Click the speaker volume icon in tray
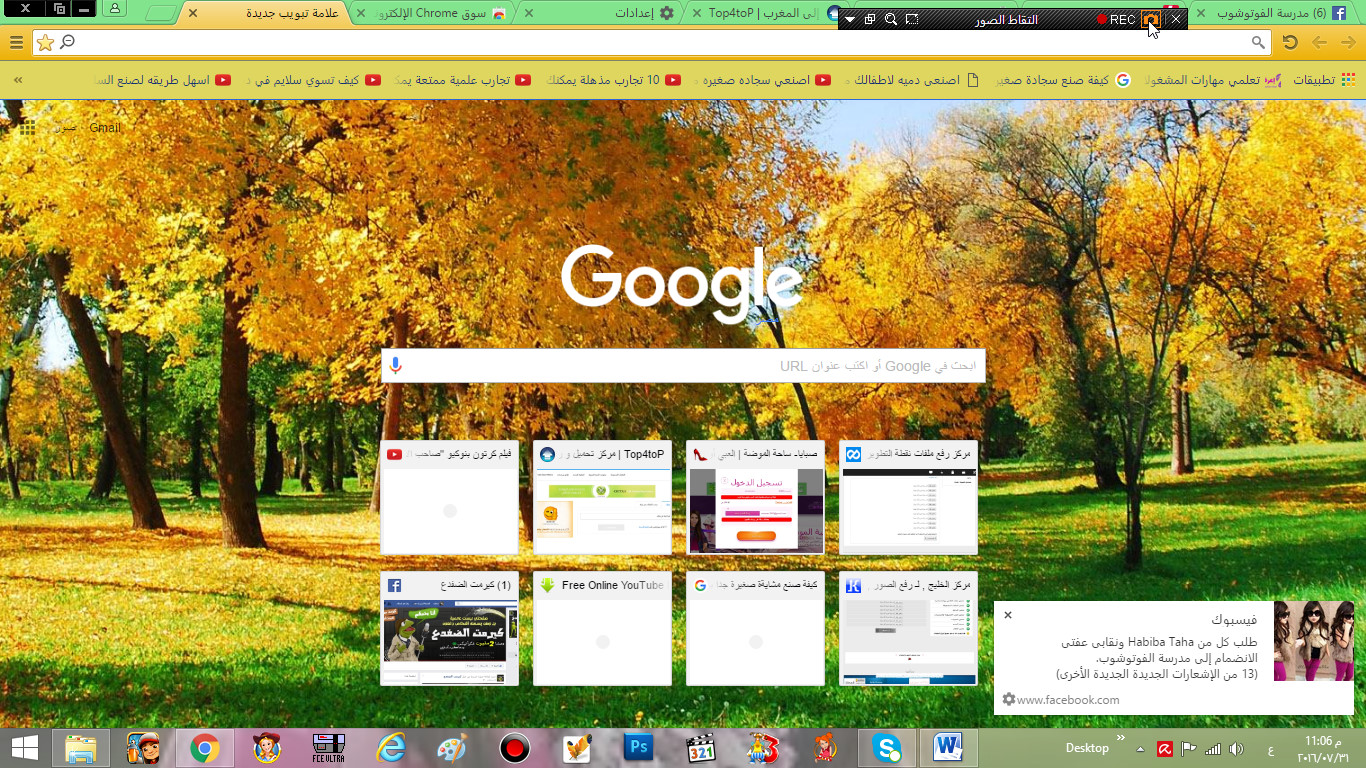1366x768 pixels. tap(1236, 748)
